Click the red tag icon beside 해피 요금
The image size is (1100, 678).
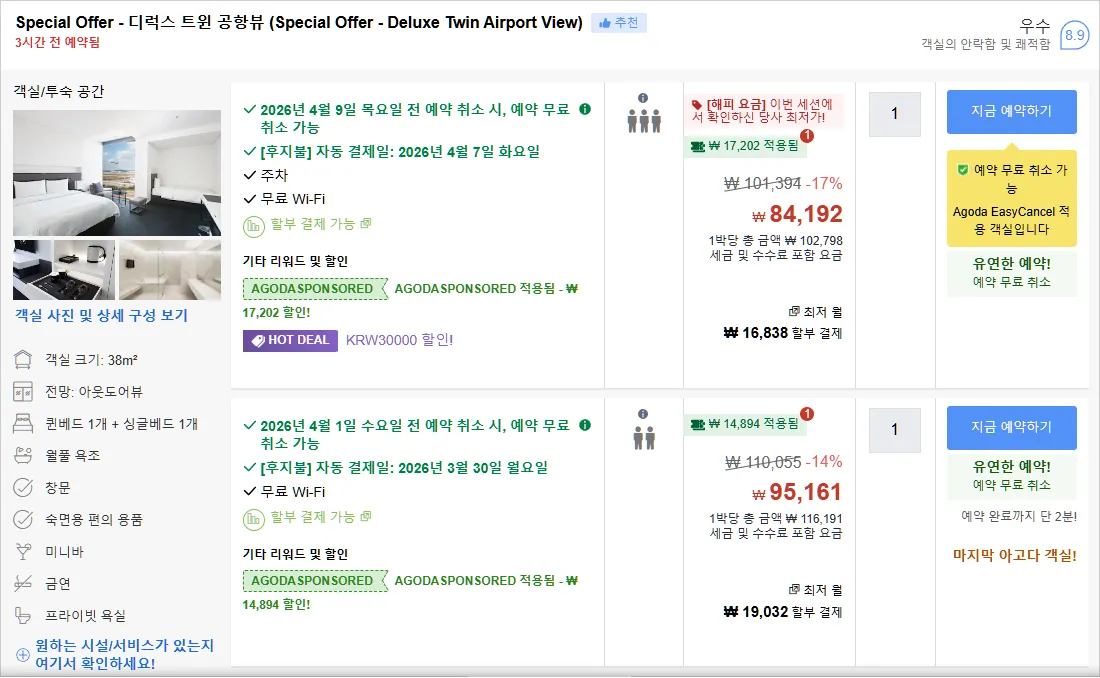point(697,105)
